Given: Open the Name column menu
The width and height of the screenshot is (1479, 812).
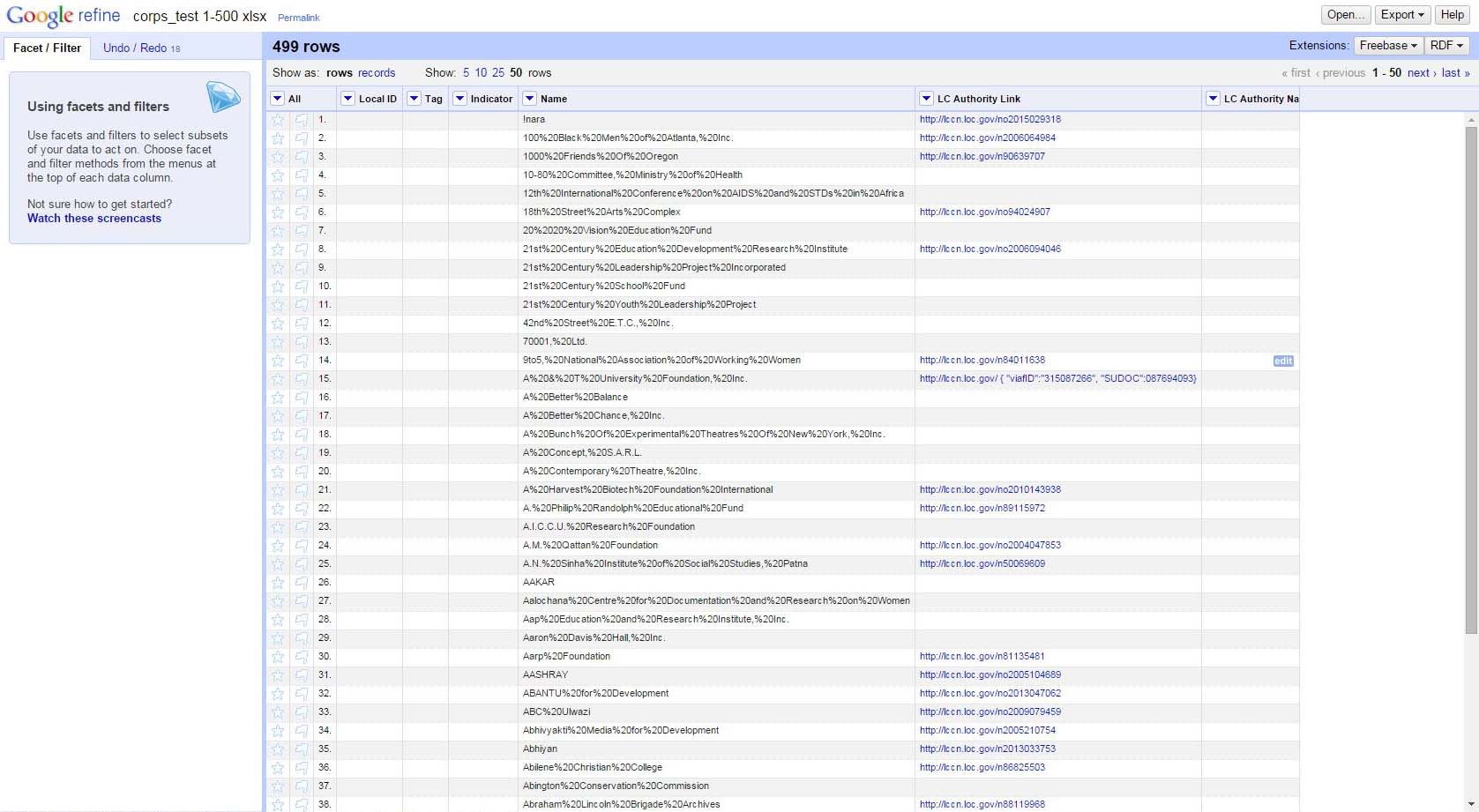Looking at the screenshot, I should coord(529,99).
